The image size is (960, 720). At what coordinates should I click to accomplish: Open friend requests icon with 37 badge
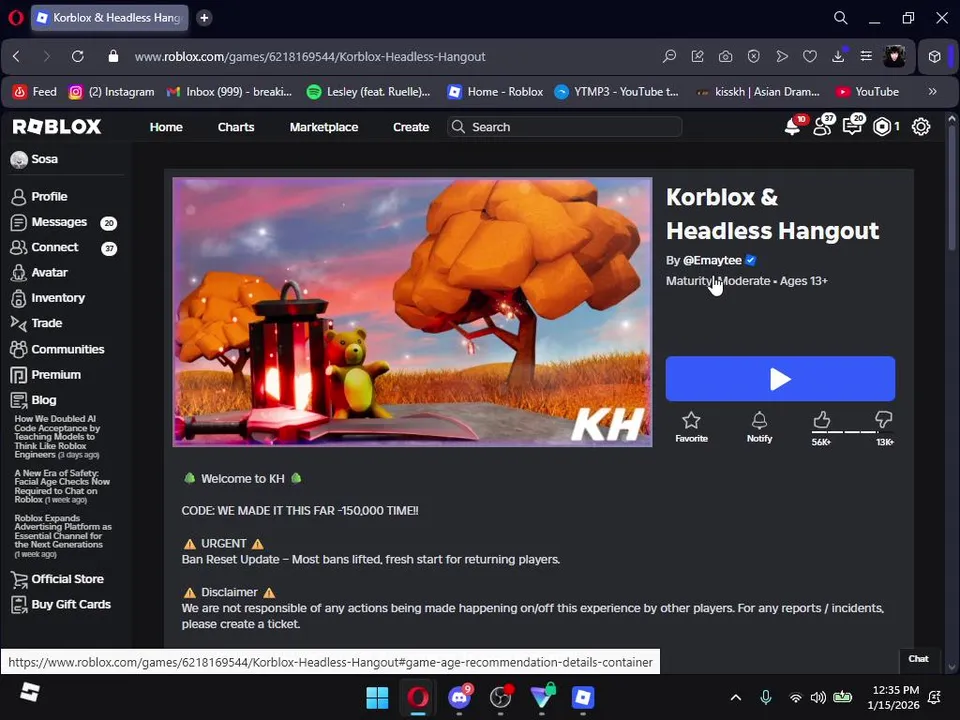coord(823,127)
